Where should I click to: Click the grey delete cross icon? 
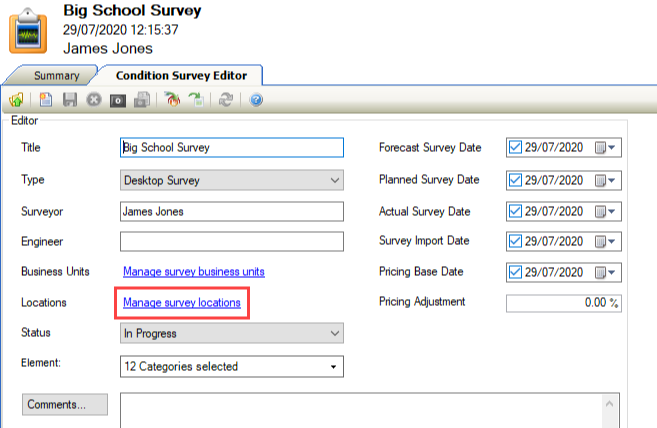(x=94, y=100)
